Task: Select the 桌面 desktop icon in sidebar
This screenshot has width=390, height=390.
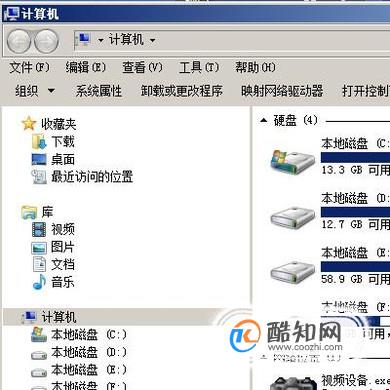Action: [x=39, y=159]
